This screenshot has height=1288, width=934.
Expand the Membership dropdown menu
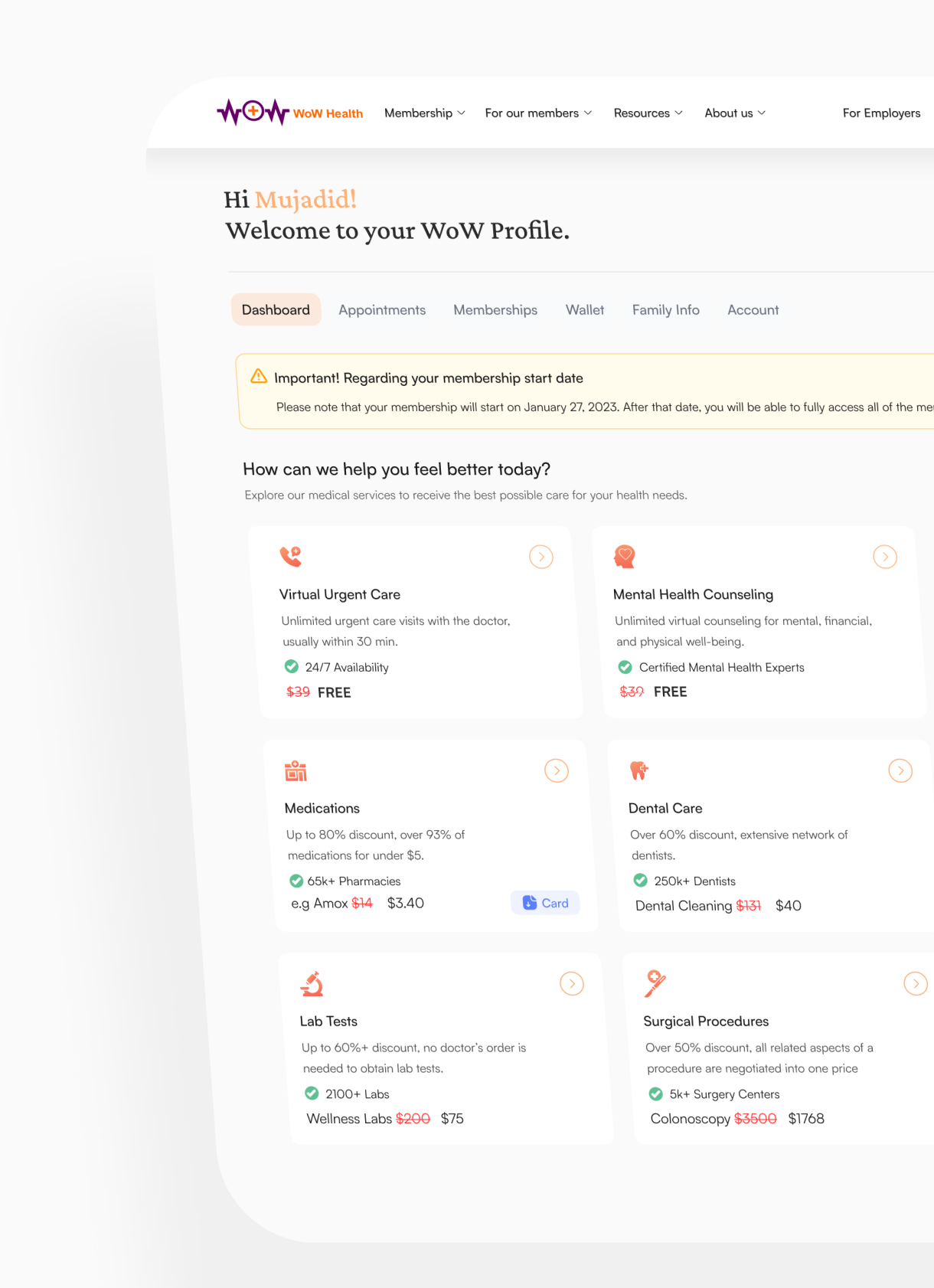point(424,113)
